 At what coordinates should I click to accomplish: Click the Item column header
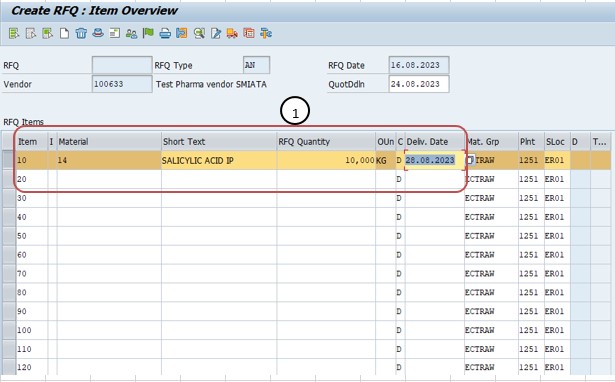coord(31,142)
